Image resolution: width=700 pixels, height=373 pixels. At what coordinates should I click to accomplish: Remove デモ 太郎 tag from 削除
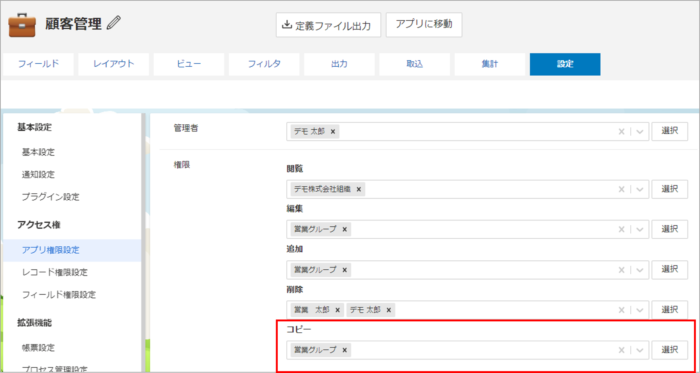pos(389,310)
